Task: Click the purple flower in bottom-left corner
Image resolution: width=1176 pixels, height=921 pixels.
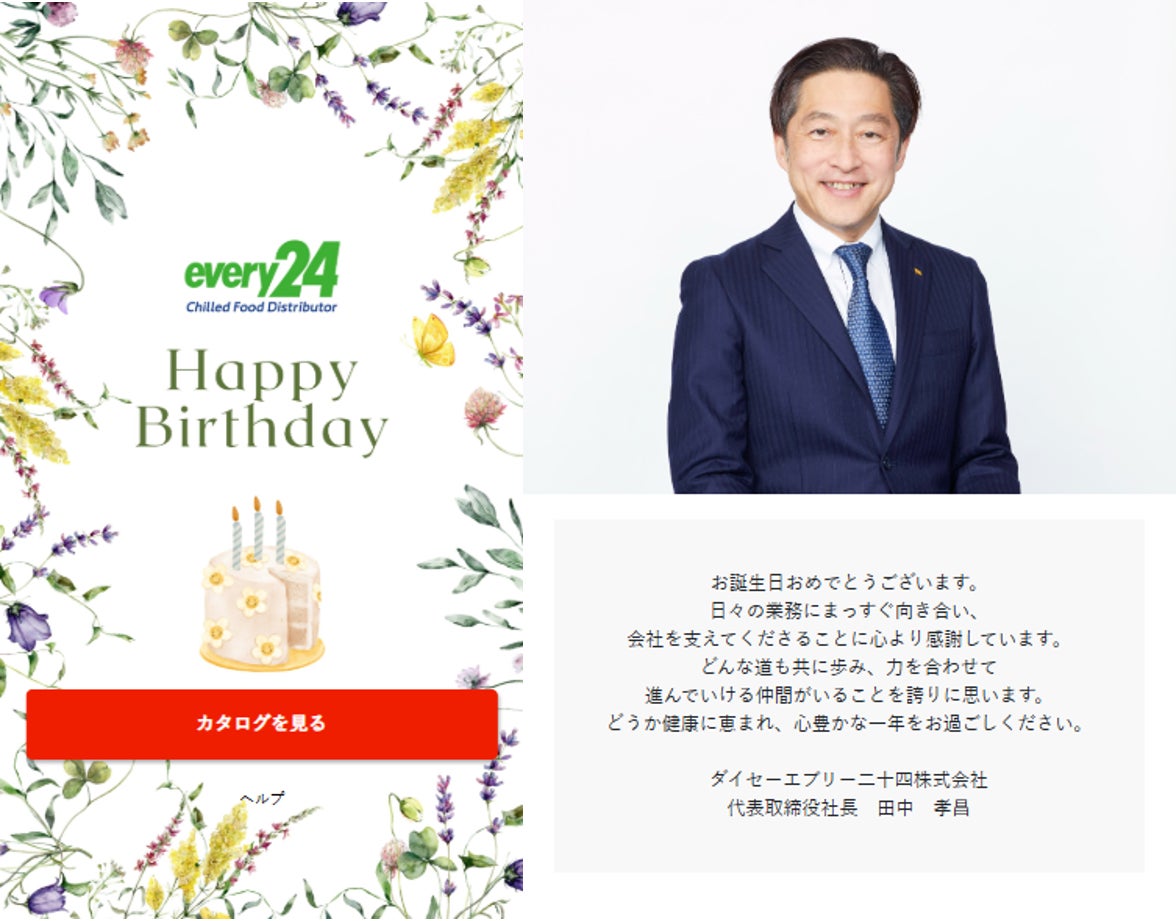Action: pos(46,898)
